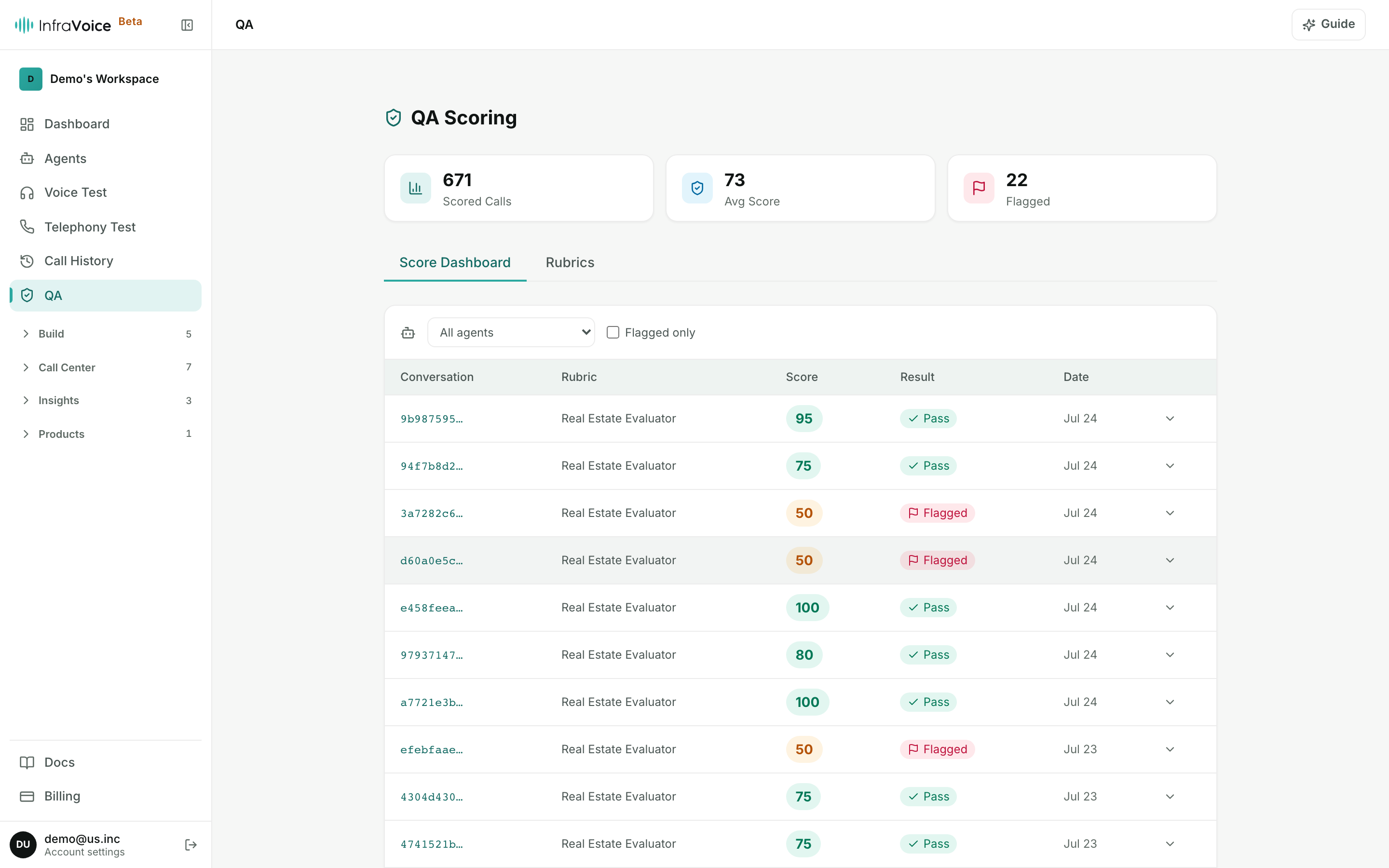
Task: Click the Demo's Workspace D badge
Action: click(x=30, y=79)
